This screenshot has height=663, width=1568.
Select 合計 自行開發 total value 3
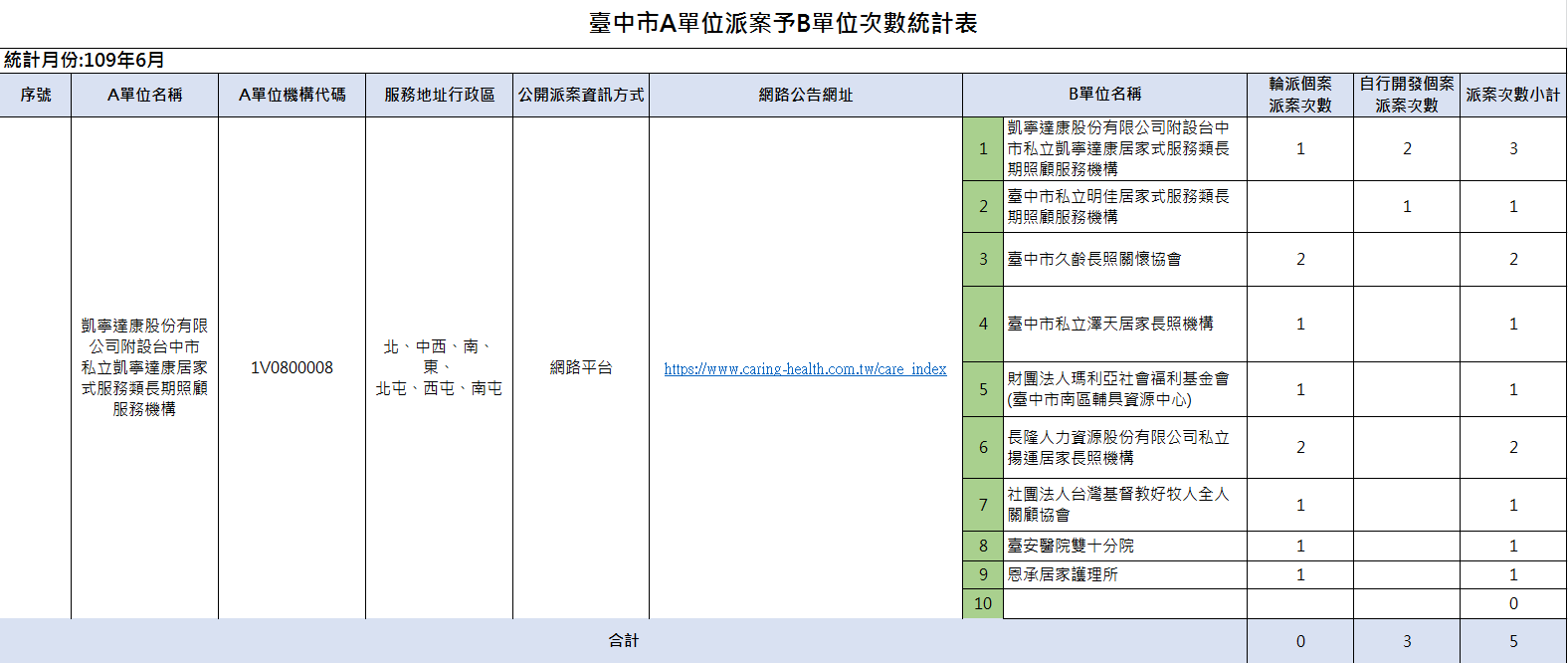[x=1407, y=641]
